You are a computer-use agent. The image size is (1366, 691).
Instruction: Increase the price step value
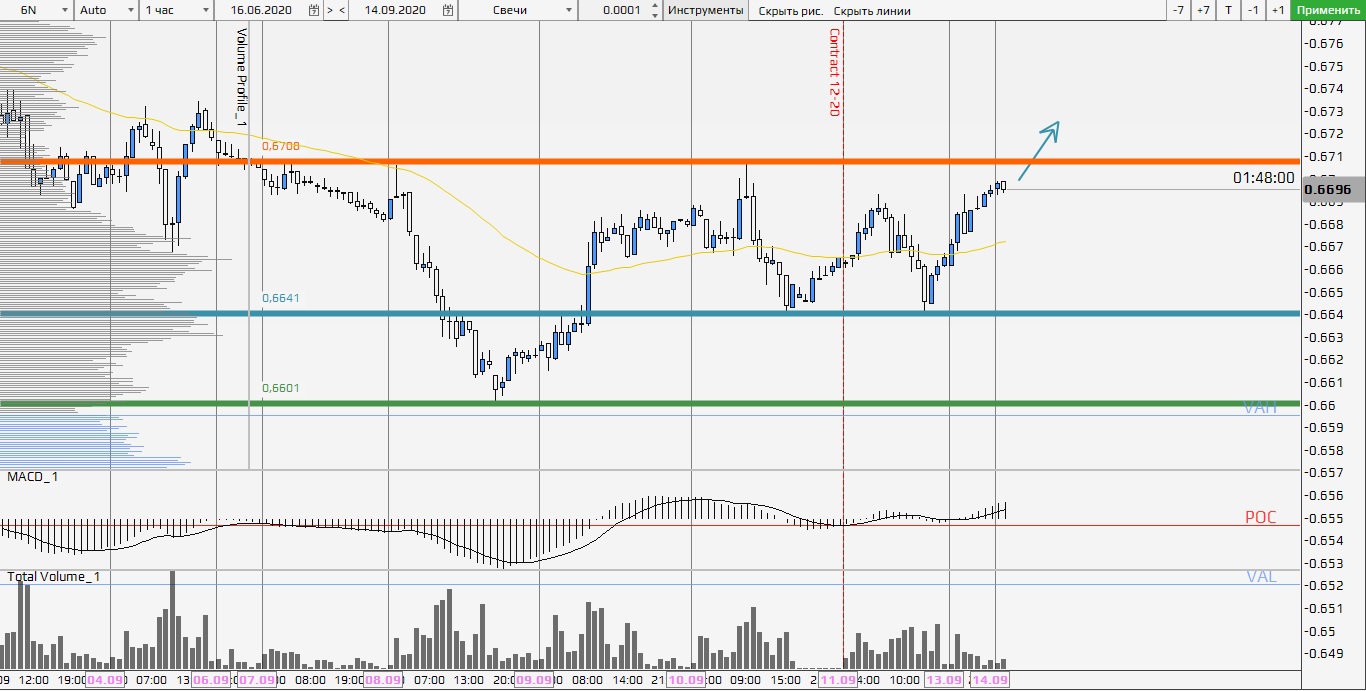654,6
